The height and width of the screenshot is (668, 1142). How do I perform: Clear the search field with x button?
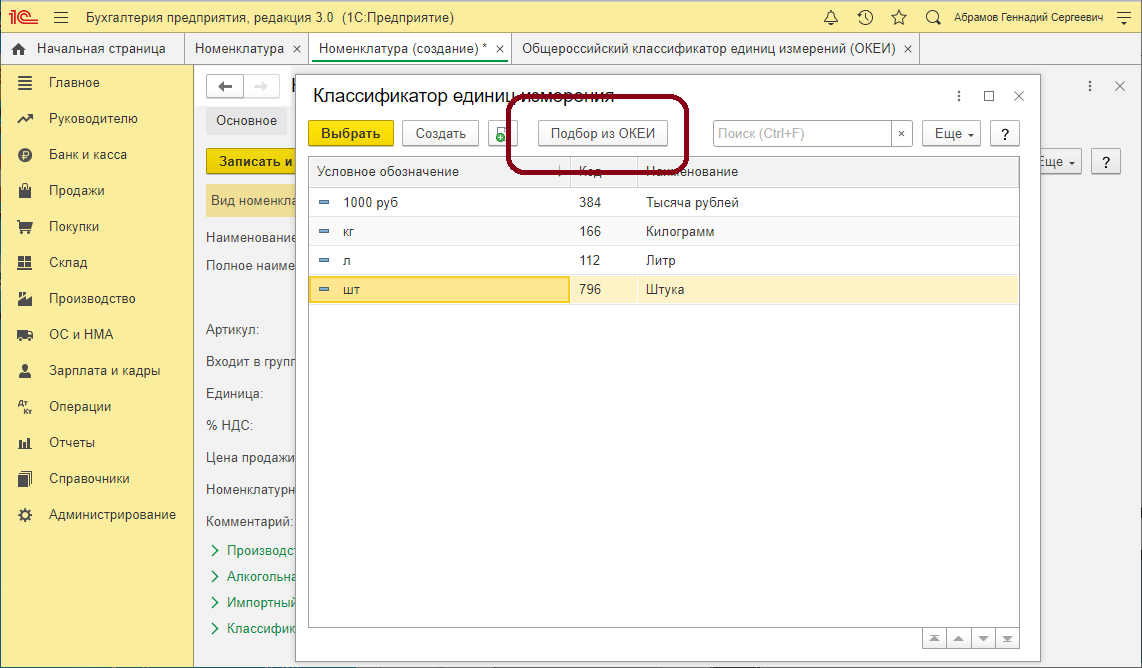[x=901, y=134]
